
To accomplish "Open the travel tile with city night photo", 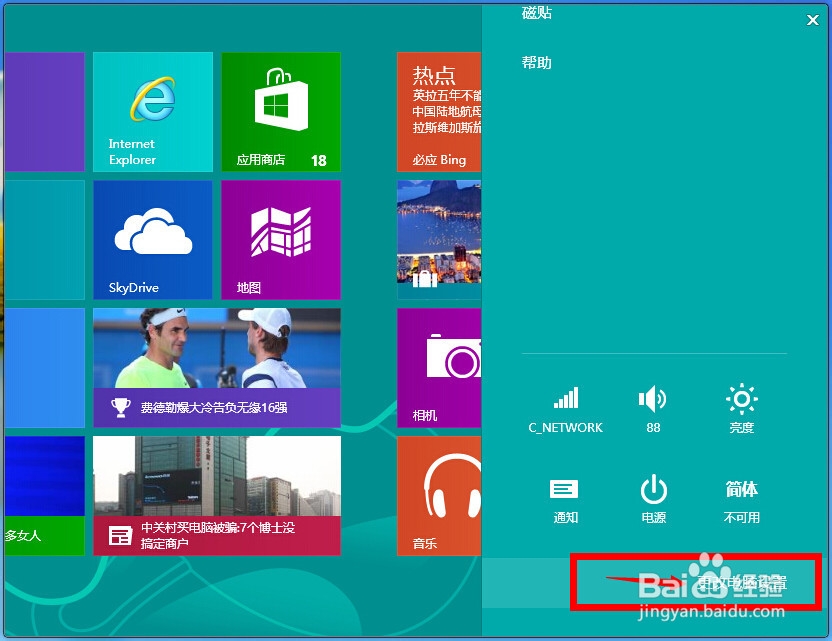I will [439, 240].
